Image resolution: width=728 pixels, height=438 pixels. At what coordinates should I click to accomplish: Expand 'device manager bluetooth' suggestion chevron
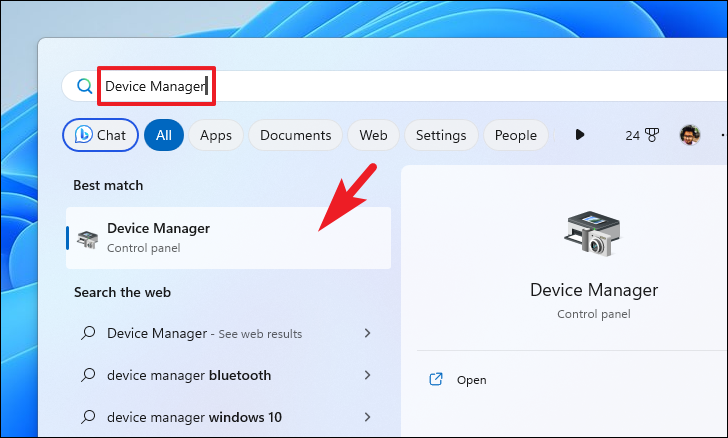pos(367,375)
